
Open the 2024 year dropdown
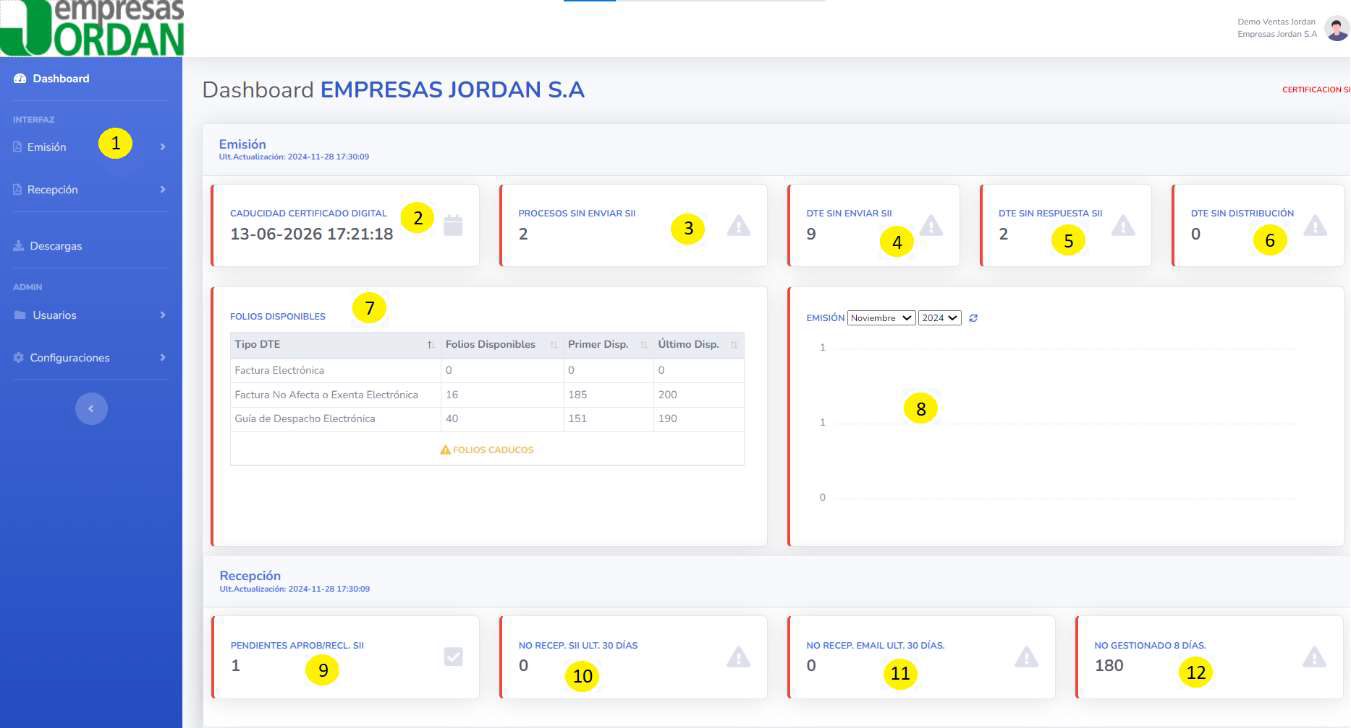tap(940, 317)
